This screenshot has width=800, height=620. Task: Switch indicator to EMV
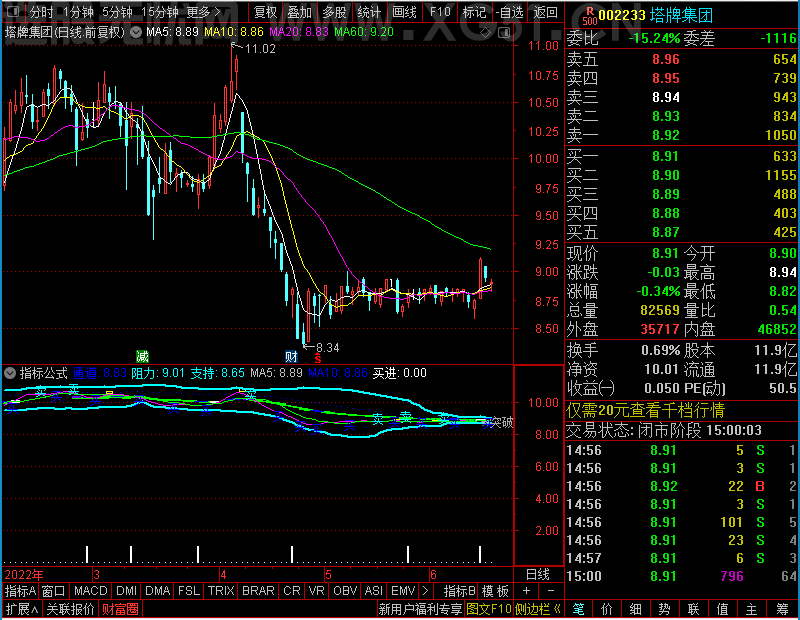[403, 591]
